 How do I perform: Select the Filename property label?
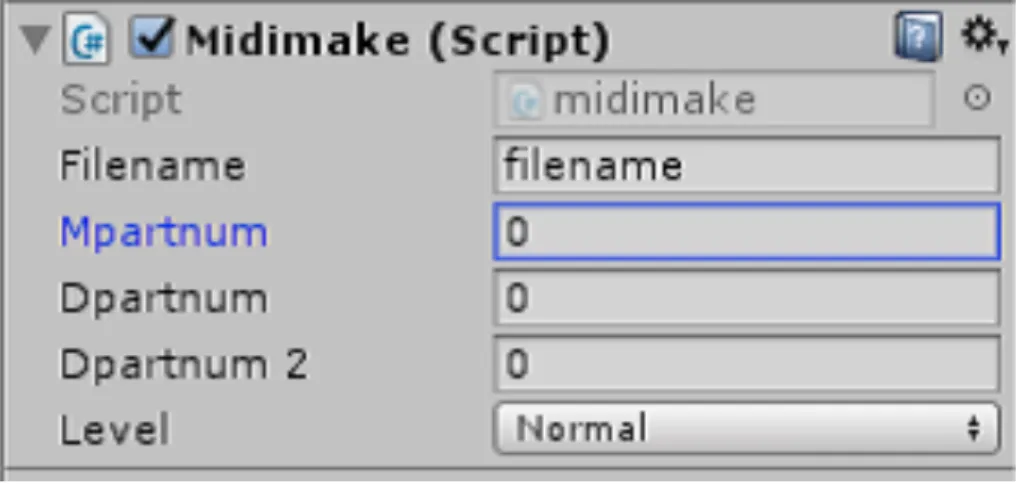pyautogui.click(x=153, y=165)
